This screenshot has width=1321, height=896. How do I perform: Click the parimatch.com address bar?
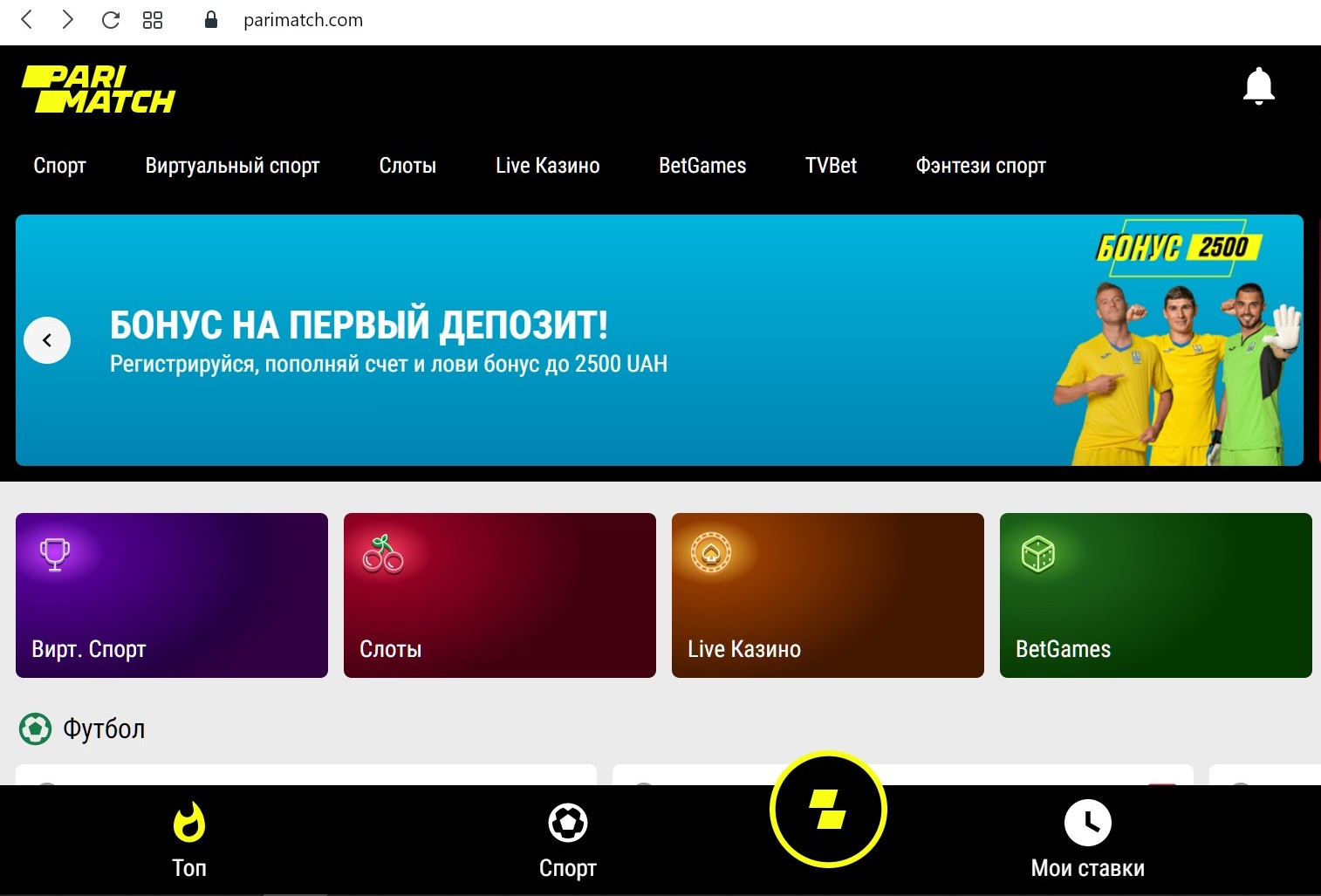pyautogui.click(x=303, y=20)
